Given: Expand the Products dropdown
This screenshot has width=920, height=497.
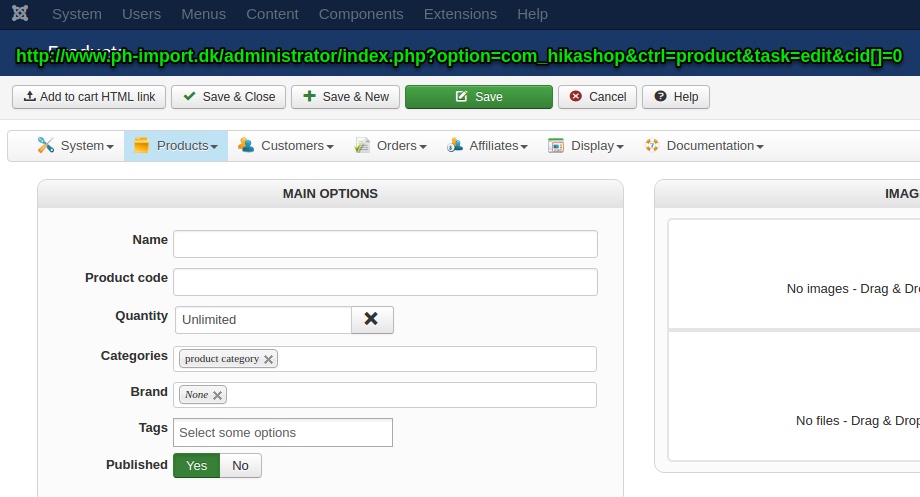Looking at the screenshot, I should pyautogui.click(x=176, y=146).
